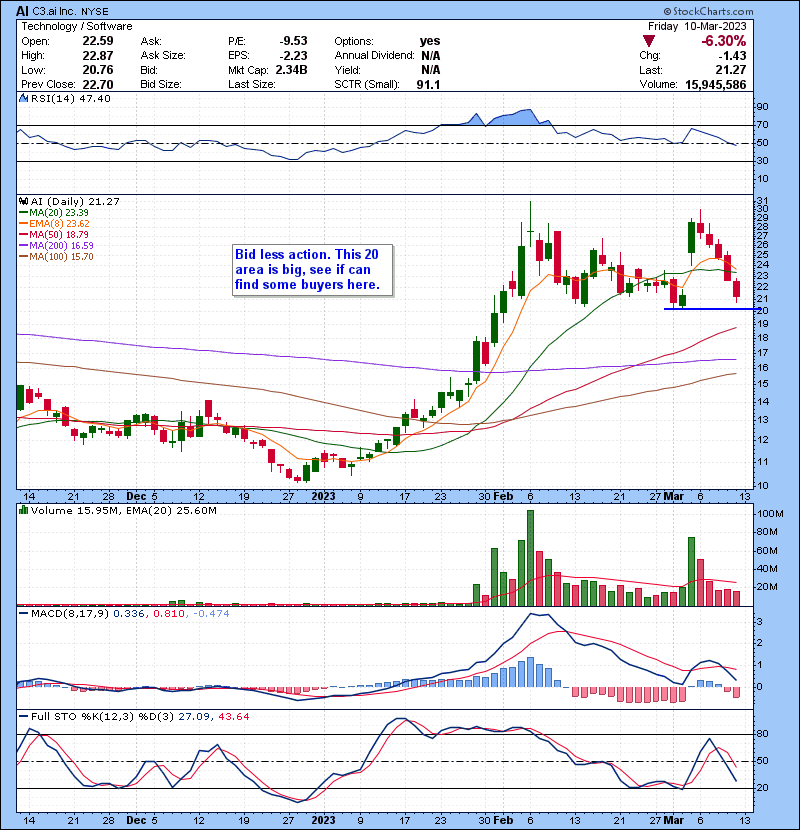Click the Volume value 15,945,586
Image resolution: width=800 pixels, height=830 pixels.
[x=716, y=85]
